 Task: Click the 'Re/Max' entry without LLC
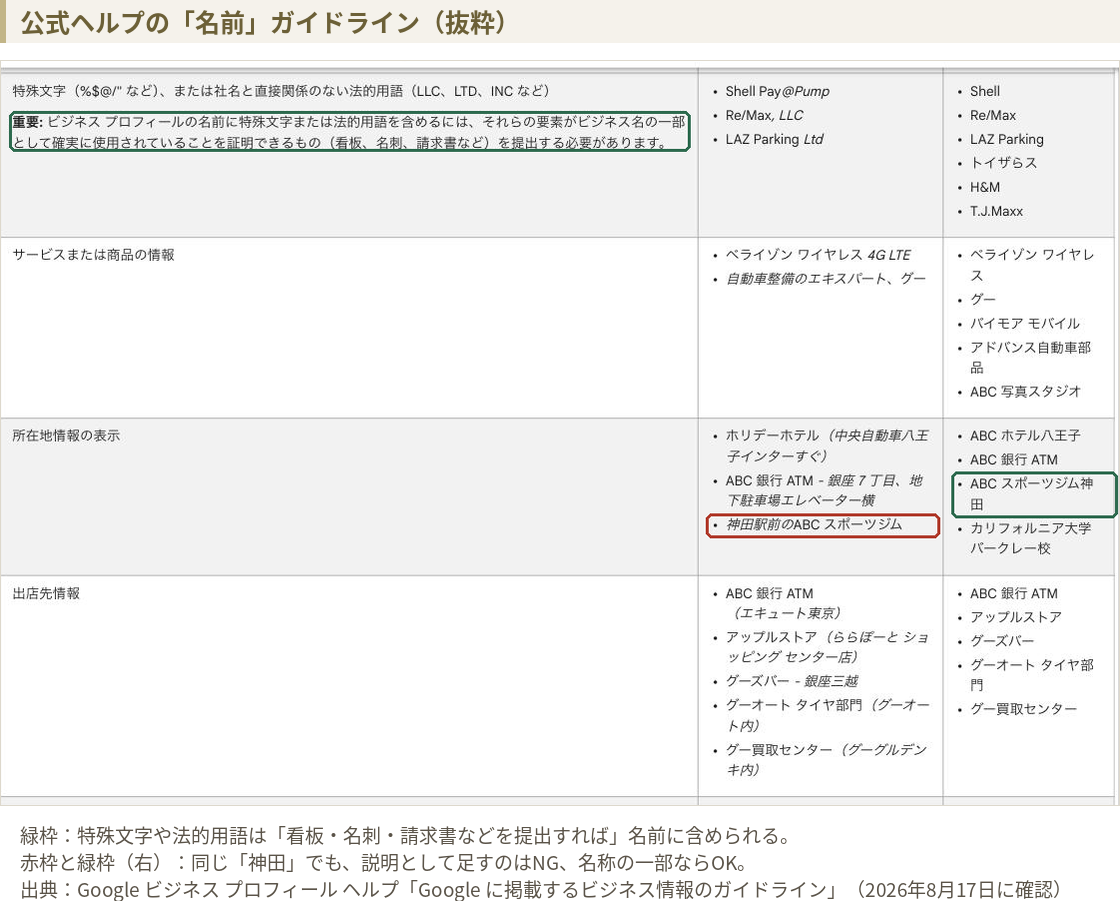pyautogui.click(x=993, y=115)
